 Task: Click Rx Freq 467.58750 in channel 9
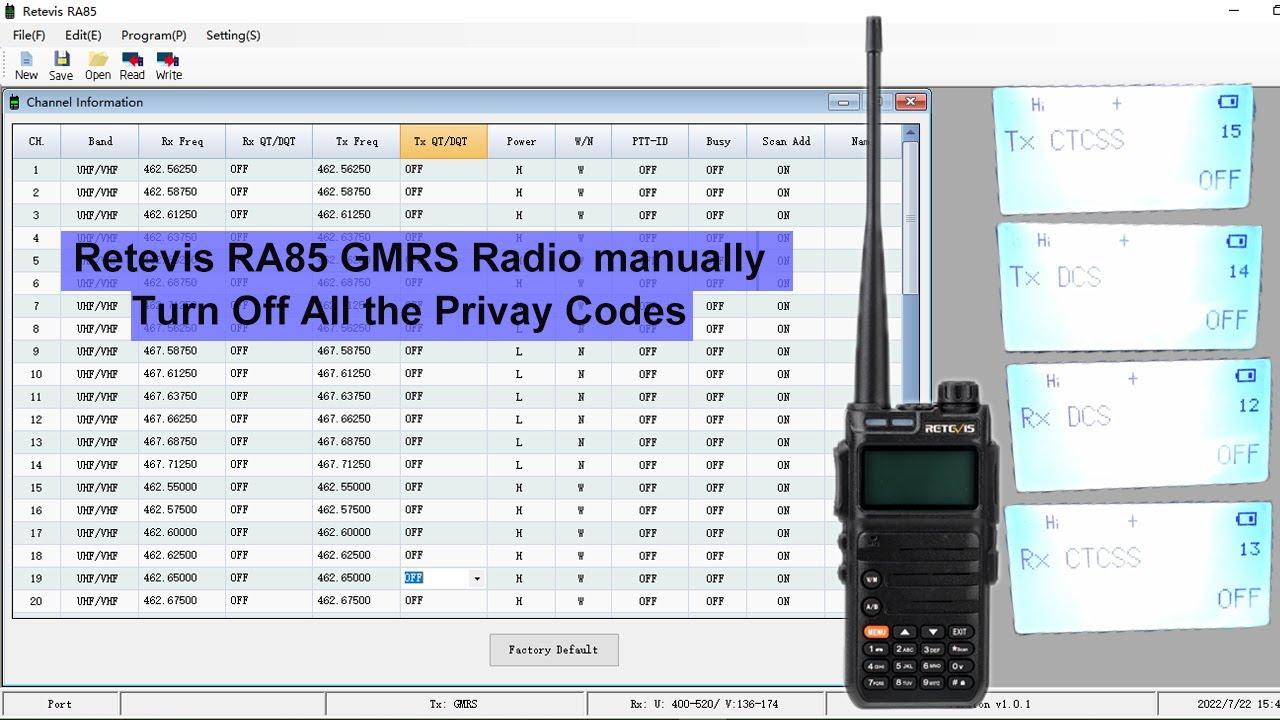pos(182,351)
